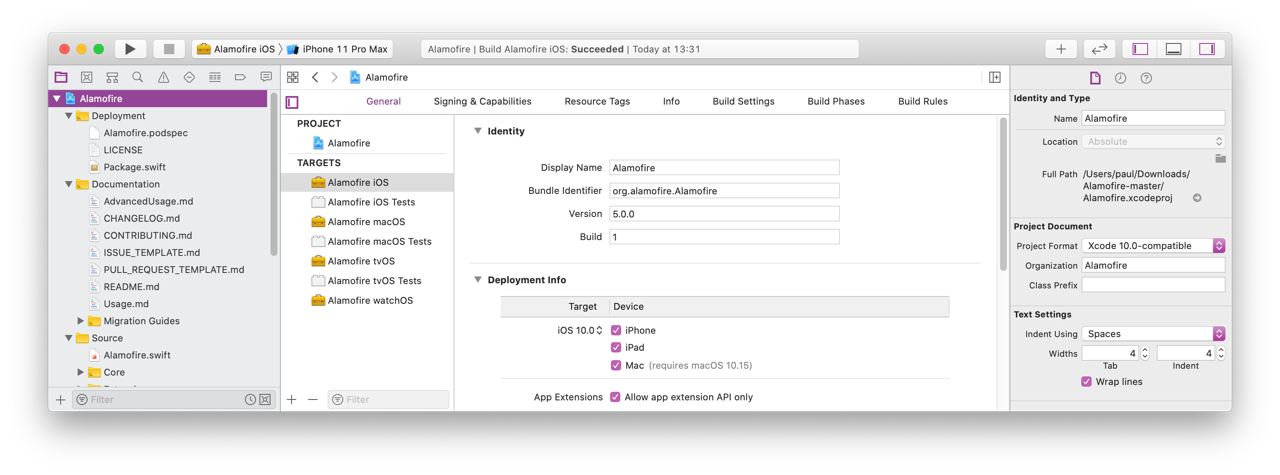The height and width of the screenshot is (475, 1280).
Task: Reveal the project path in Finder arrow
Action: pyautogui.click(x=1197, y=198)
